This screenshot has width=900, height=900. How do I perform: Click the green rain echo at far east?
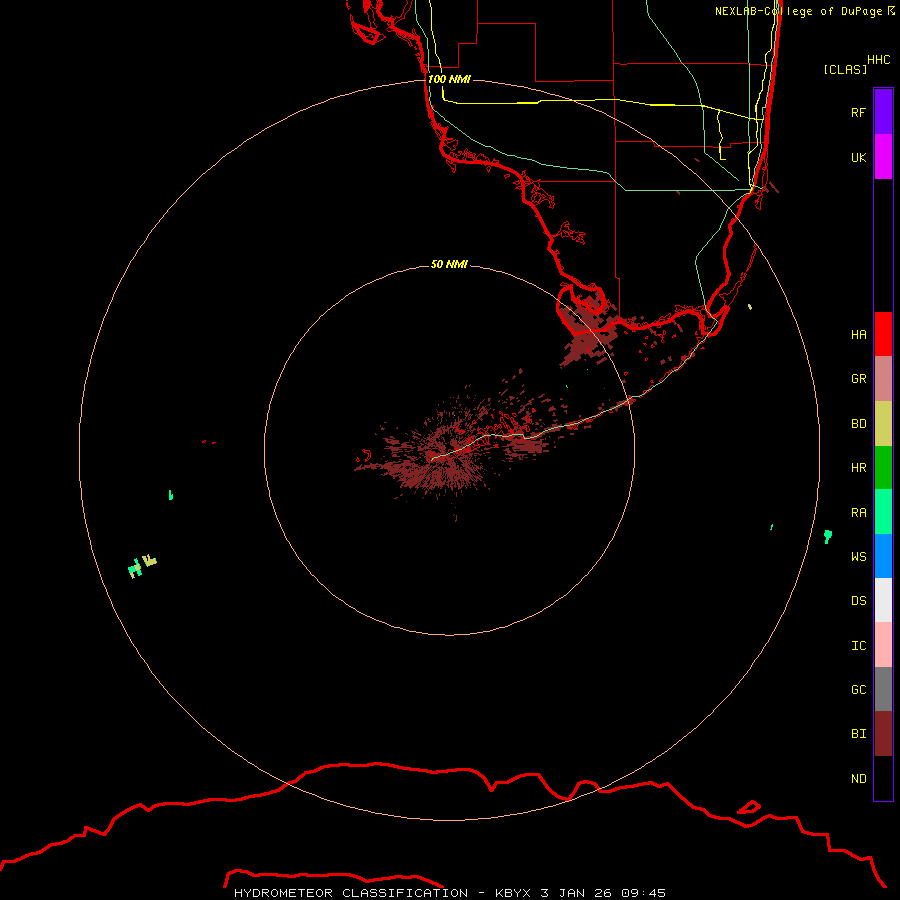[x=828, y=537]
